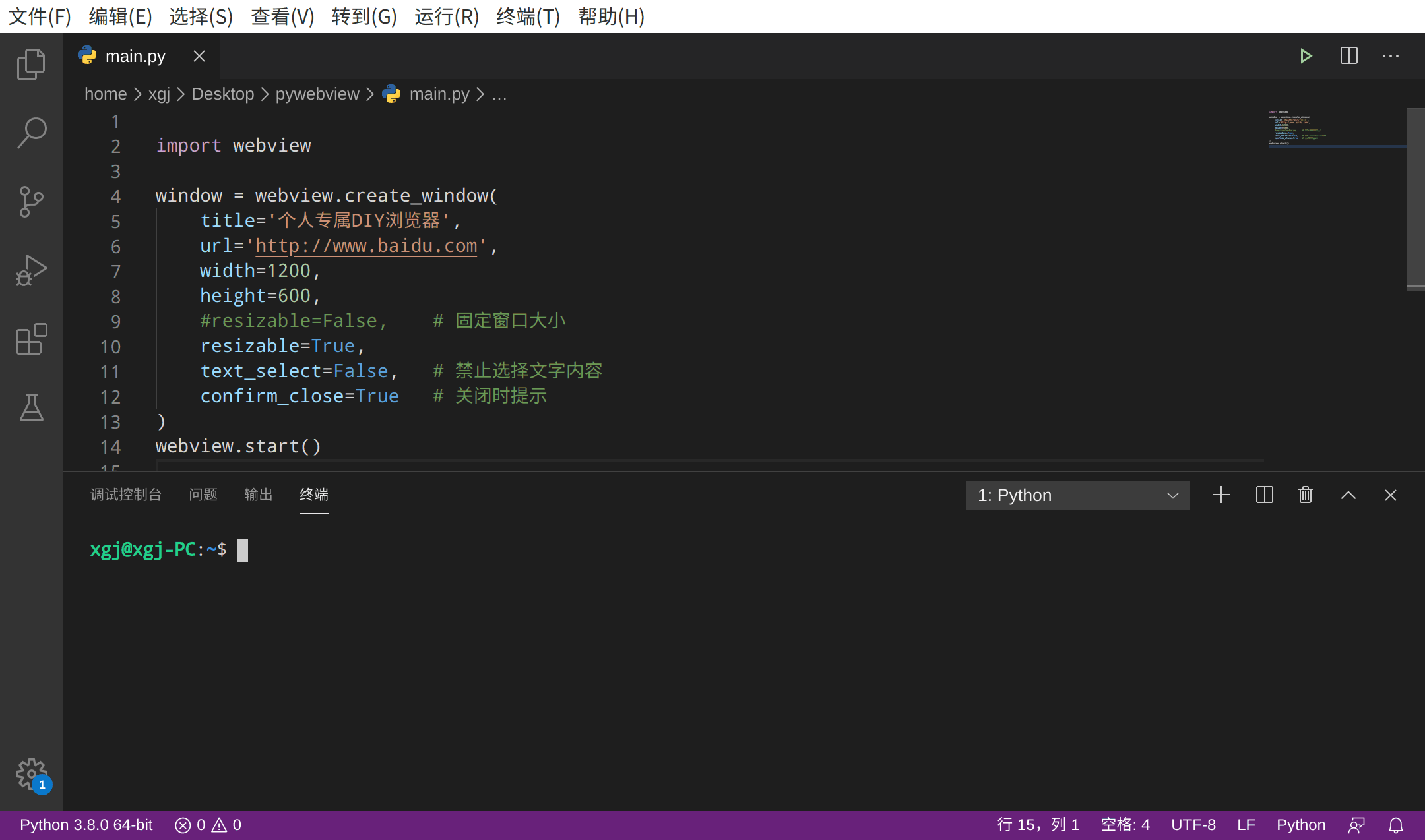Viewport: 1425px width, 840px height.
Task: Open the Extensions view icon
Action: (x=31, y=339)
